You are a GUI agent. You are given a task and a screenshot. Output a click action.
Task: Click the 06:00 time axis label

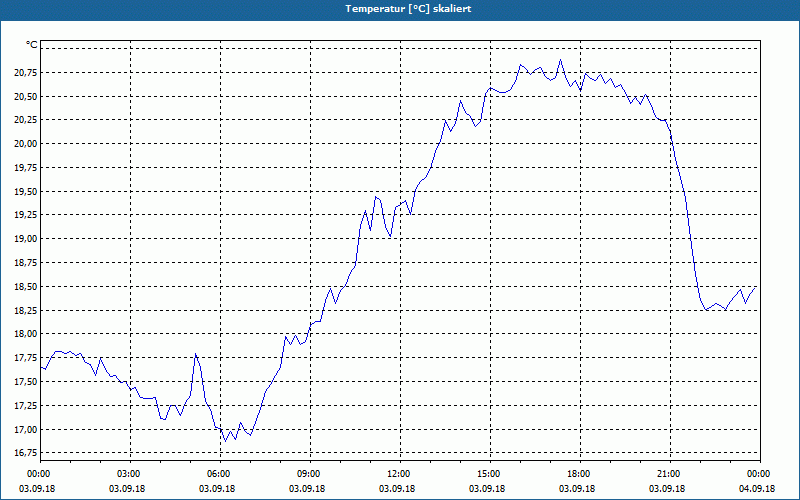click(220, 474)
